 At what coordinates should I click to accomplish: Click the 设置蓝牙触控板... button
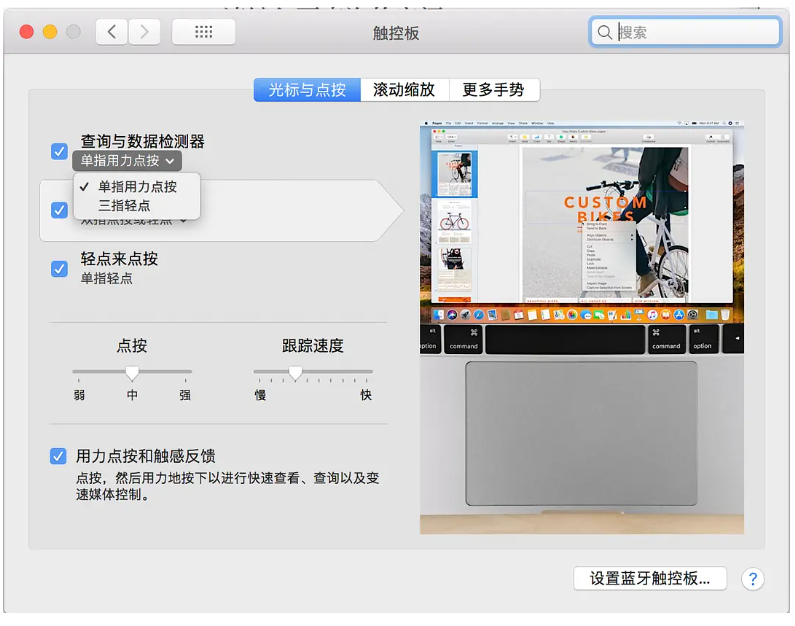(649, 578)
